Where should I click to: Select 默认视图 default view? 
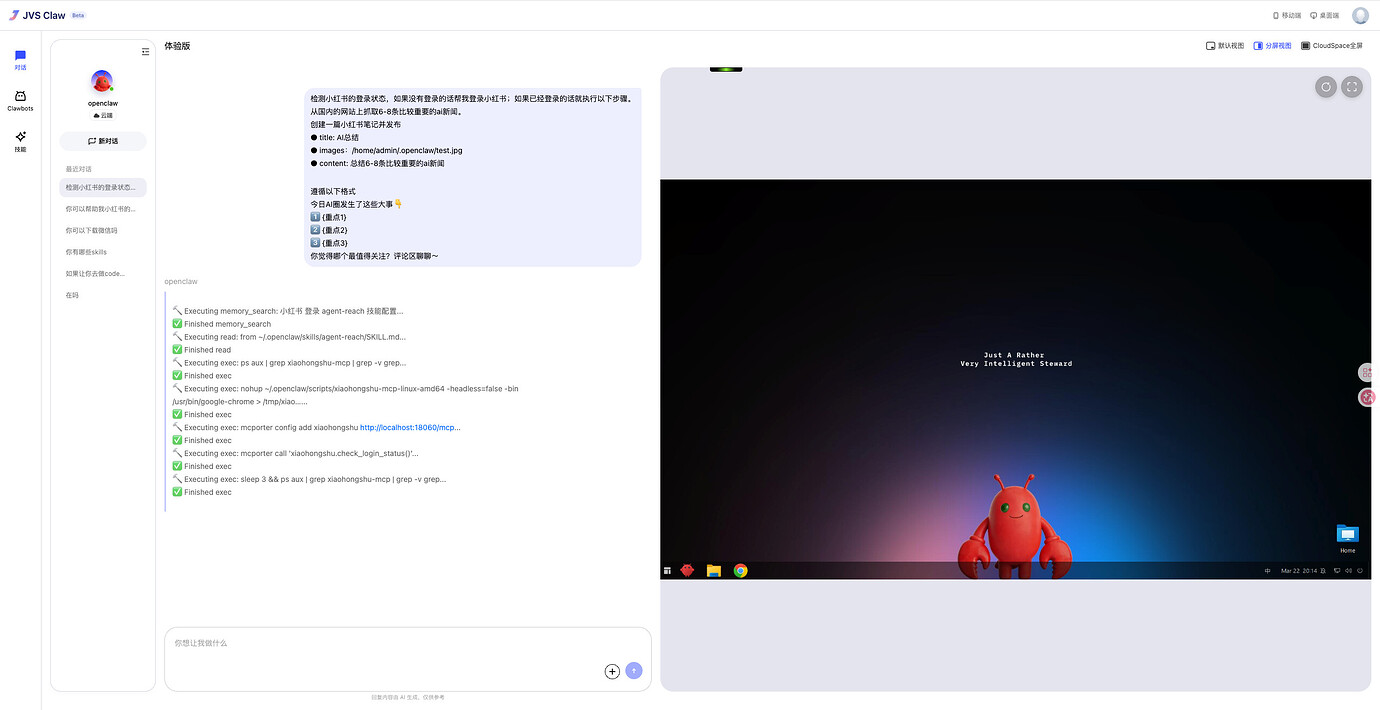point(1225,46)
